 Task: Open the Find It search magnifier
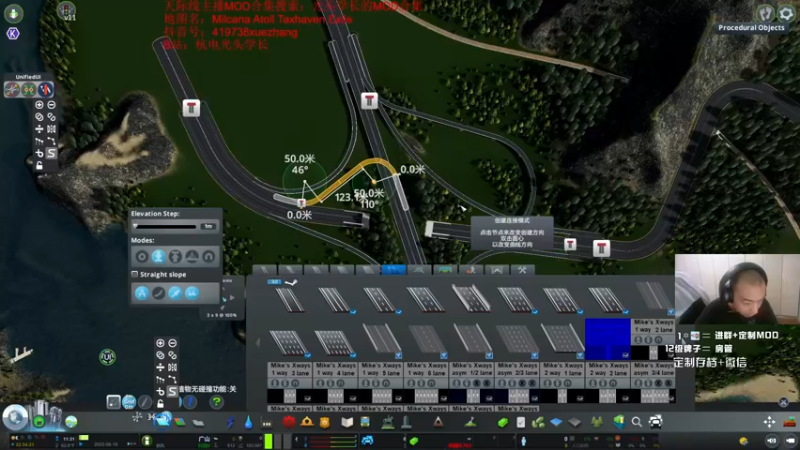[x=636, y=422]
